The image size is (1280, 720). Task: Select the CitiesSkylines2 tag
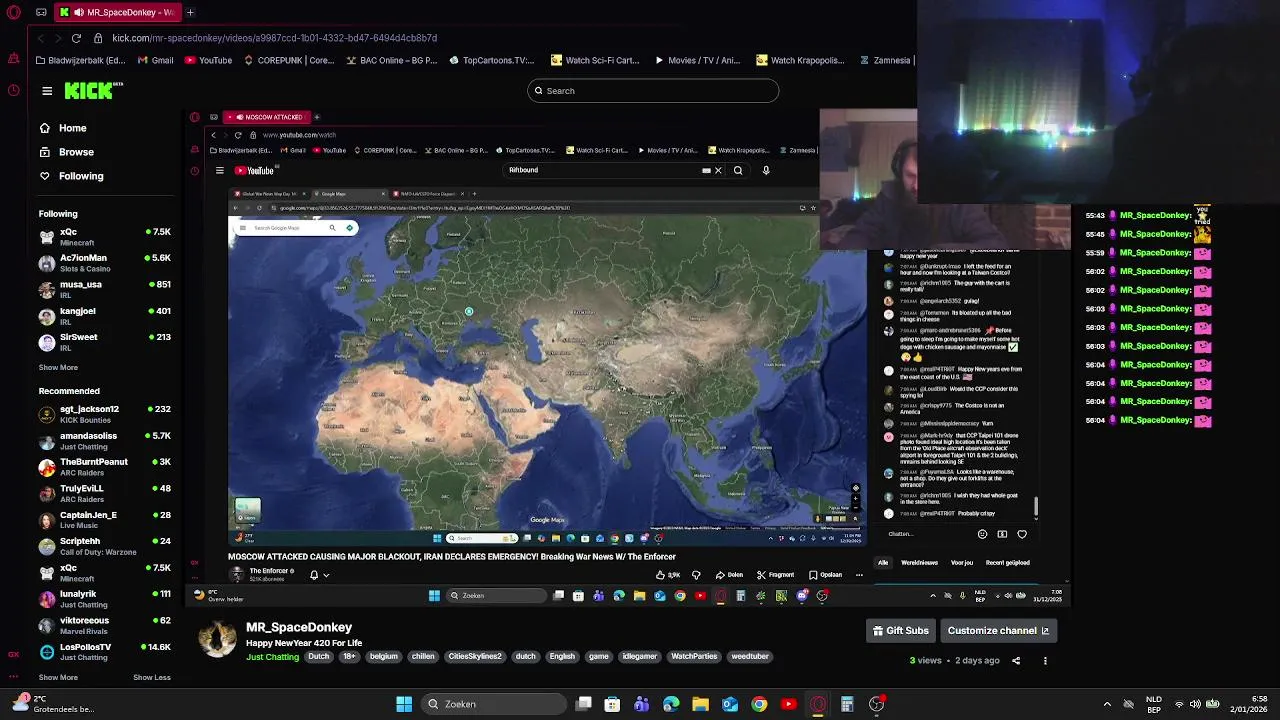coord(475,657)
